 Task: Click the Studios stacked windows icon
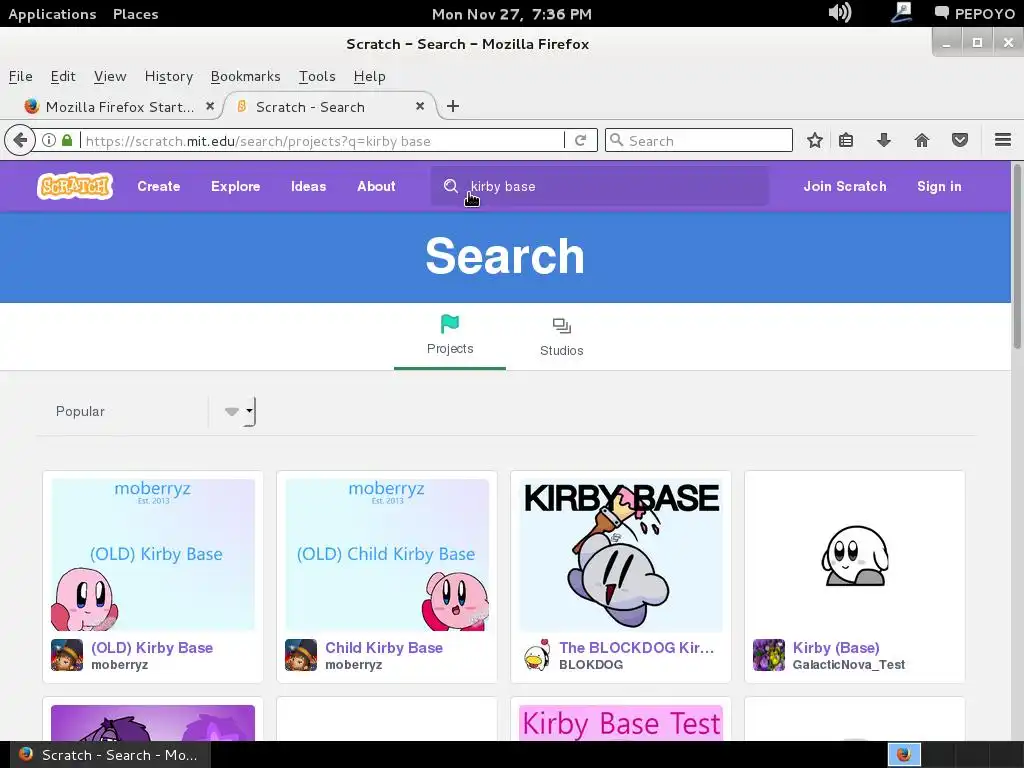(x=562, y=326)
